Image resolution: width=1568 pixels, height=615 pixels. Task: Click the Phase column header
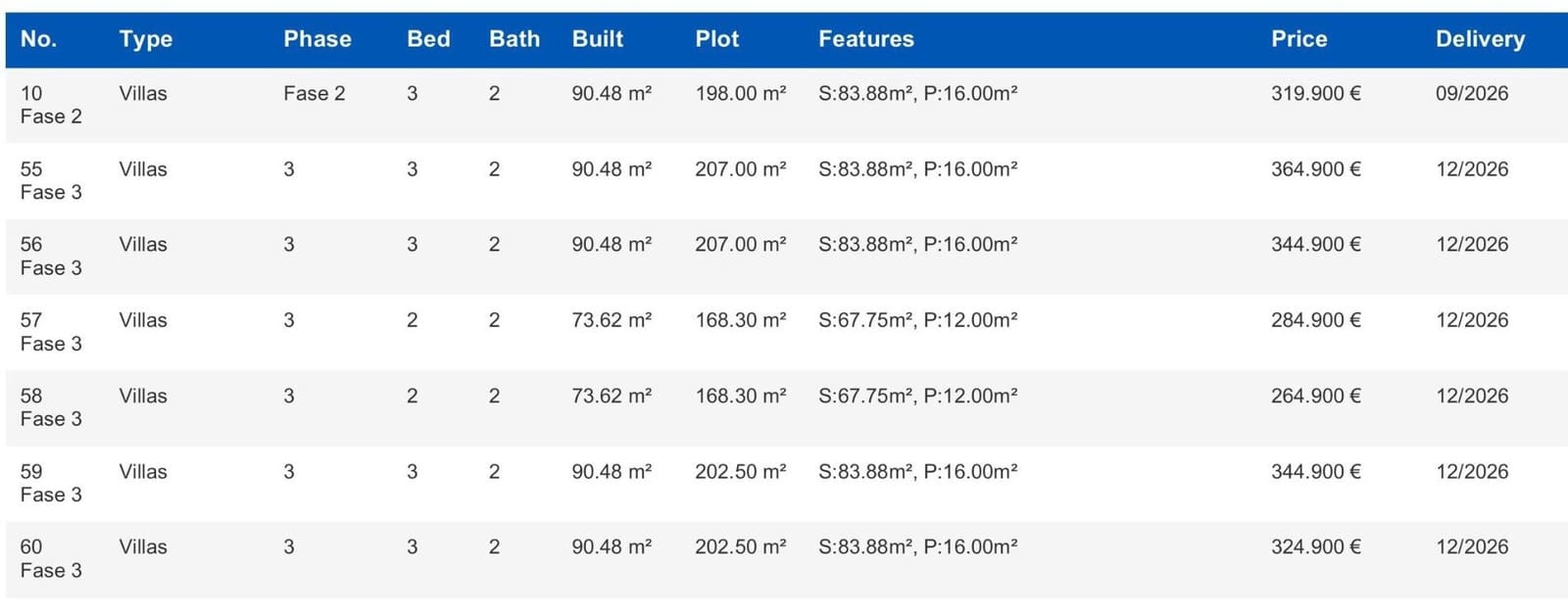[317, 39]
